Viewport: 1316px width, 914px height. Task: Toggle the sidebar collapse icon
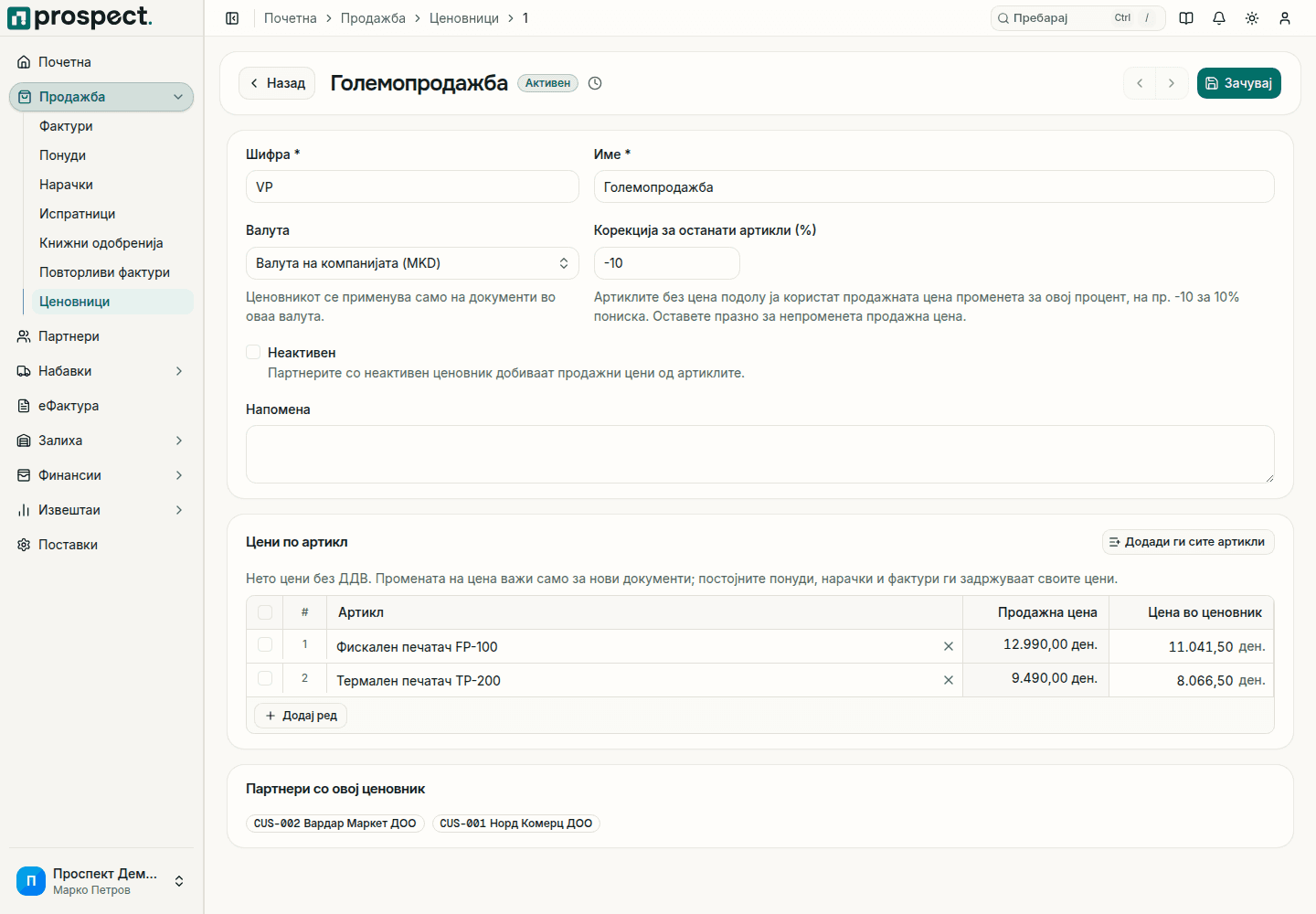click(x=232, y=18)
